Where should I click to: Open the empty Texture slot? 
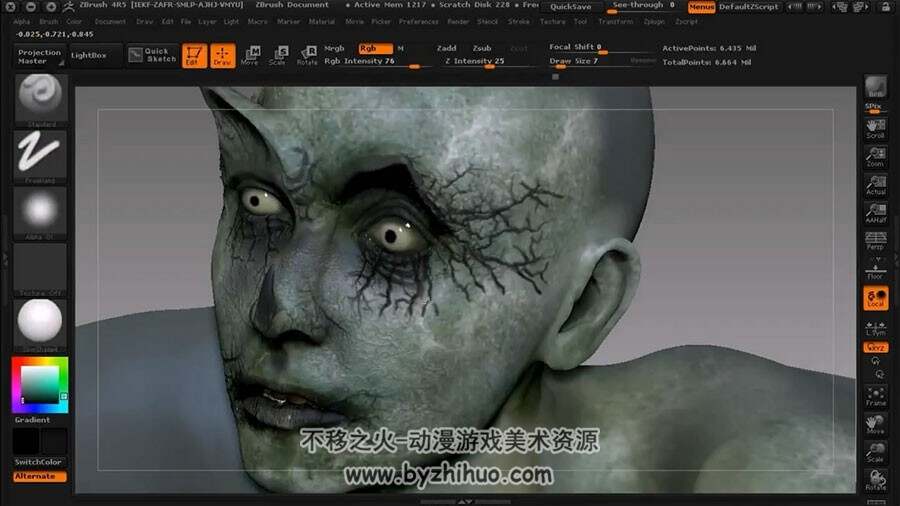(x=40, y=268)
